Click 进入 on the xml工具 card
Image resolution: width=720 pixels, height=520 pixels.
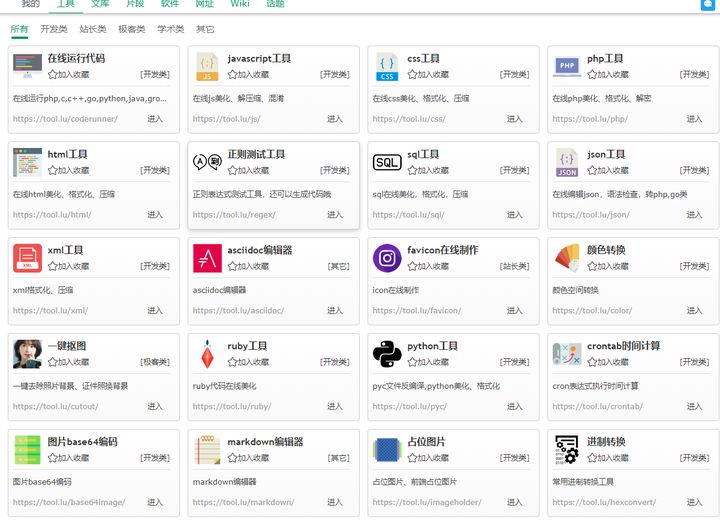155,311
